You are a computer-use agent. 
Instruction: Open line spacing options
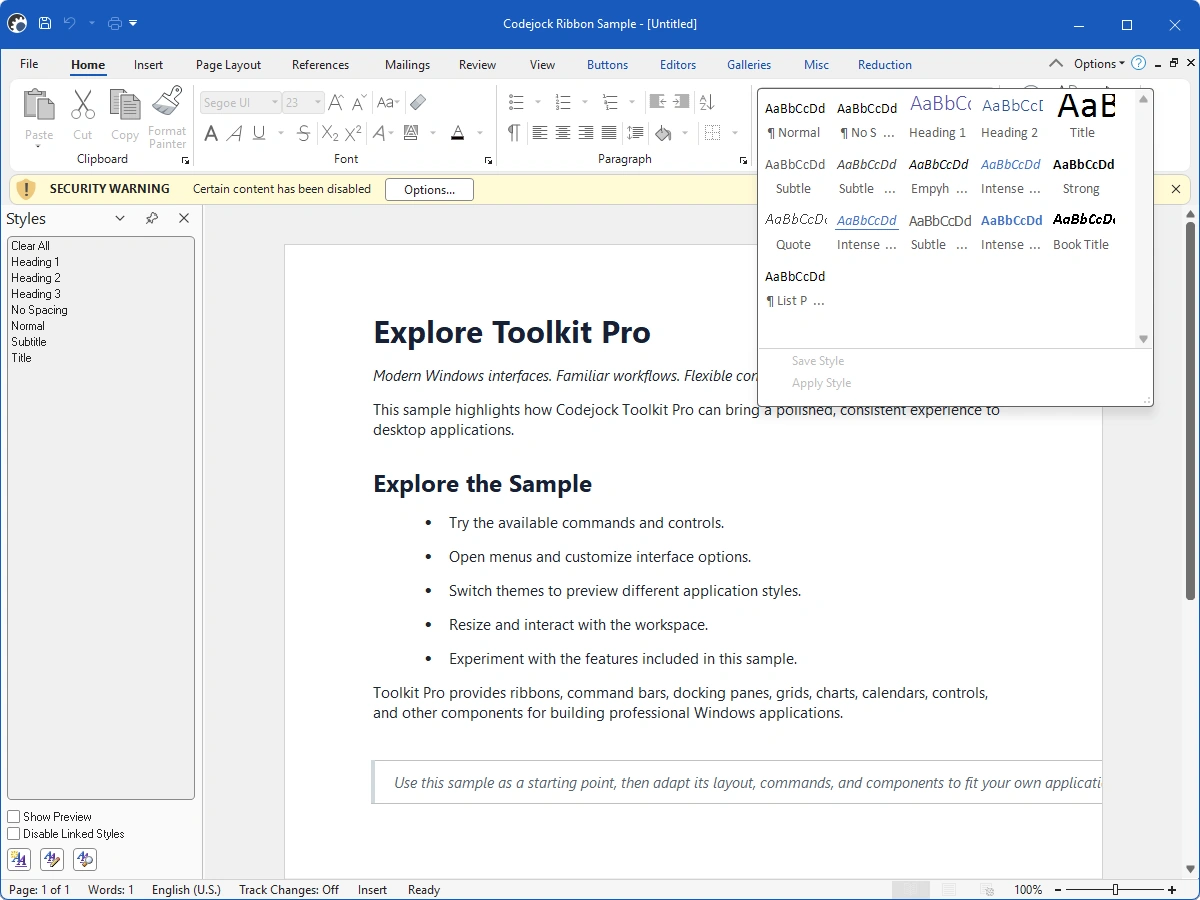pyautogui.click(x=635, y=133)
